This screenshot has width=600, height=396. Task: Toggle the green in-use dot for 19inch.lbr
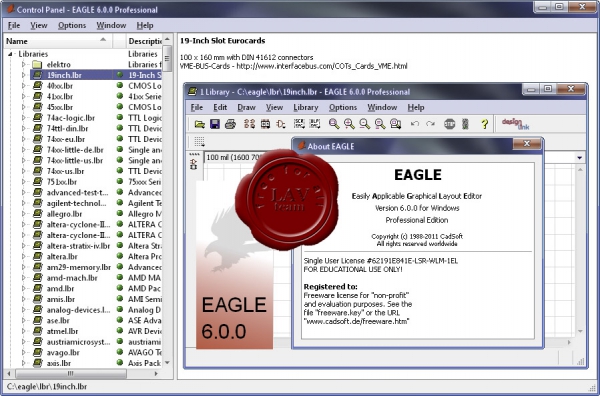pos(120,75)
